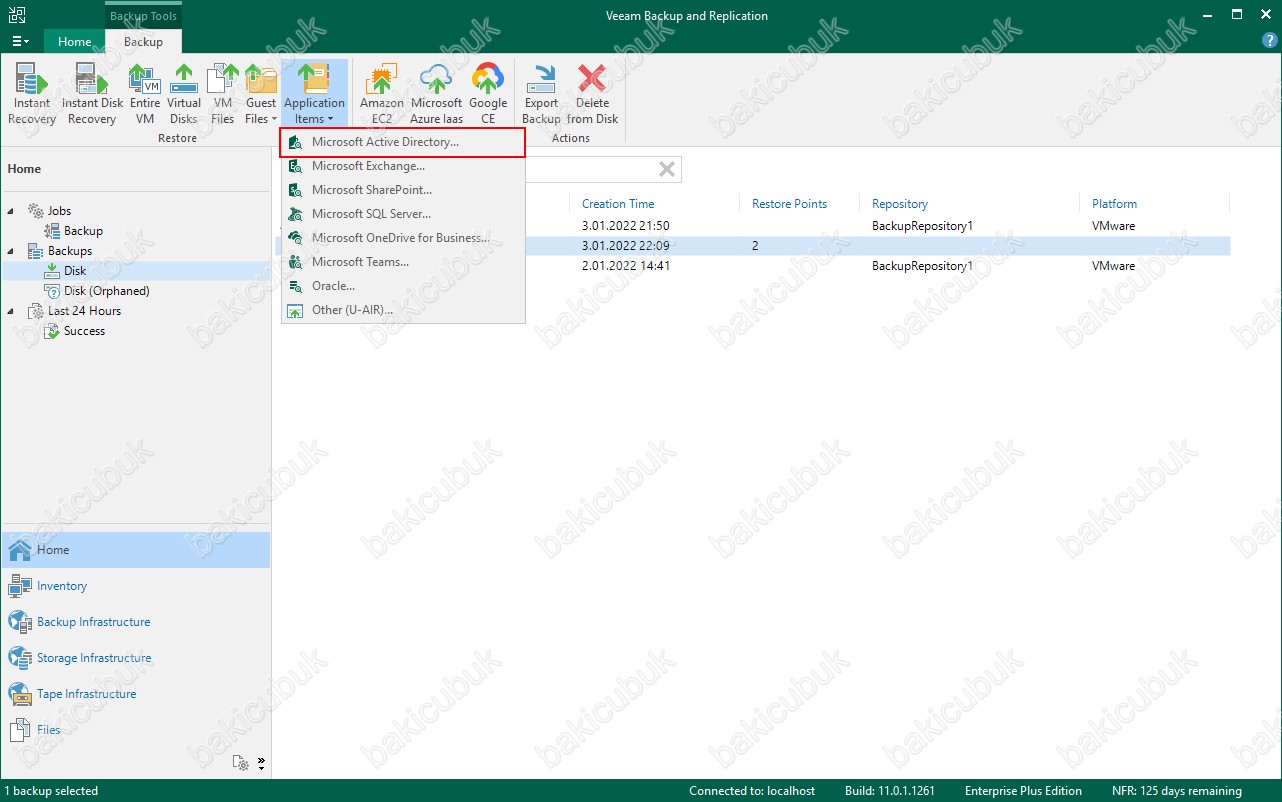The image size is (1282, 802).
Task: Clear the search box with X
Action: [667, 169]
